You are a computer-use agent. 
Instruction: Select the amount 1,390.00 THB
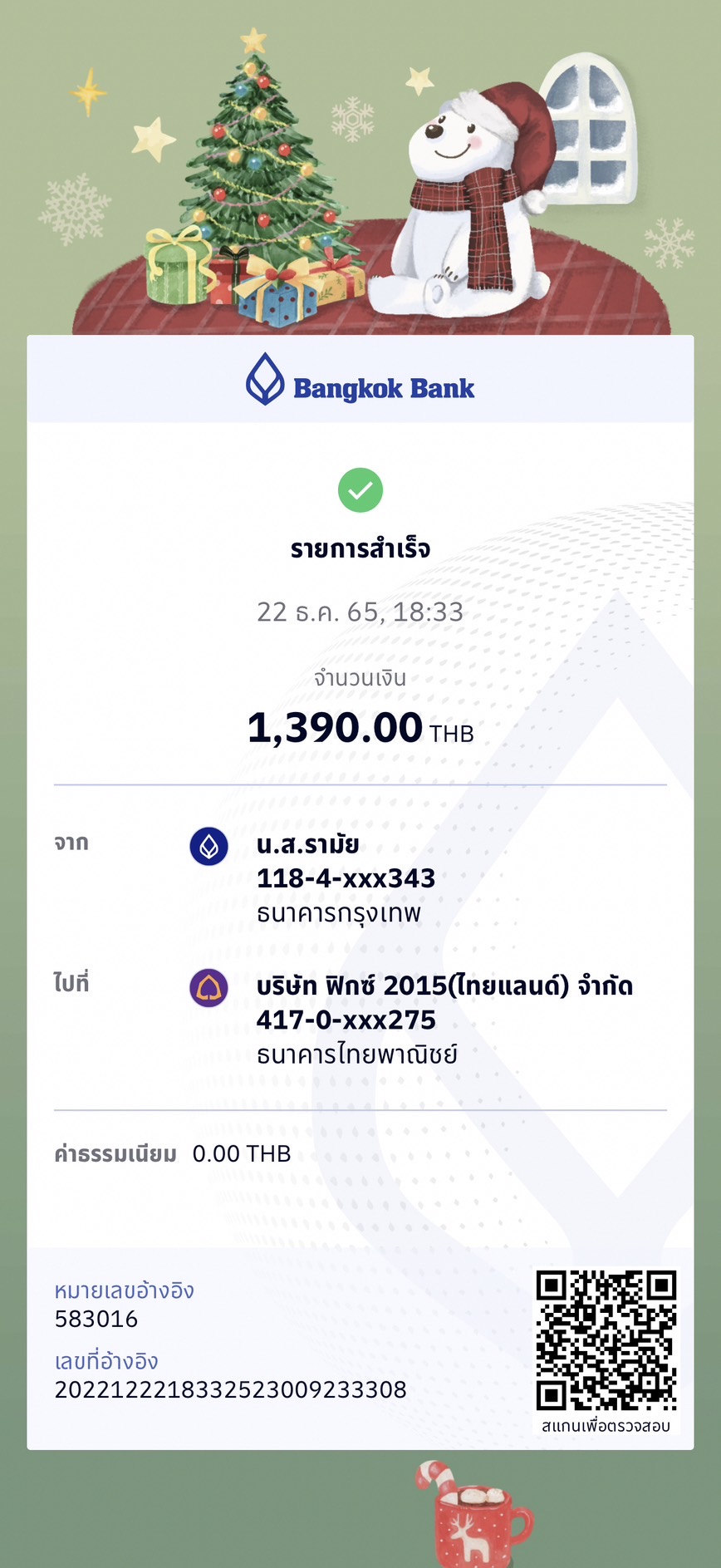pyautogui.click(x=360, y=728)
